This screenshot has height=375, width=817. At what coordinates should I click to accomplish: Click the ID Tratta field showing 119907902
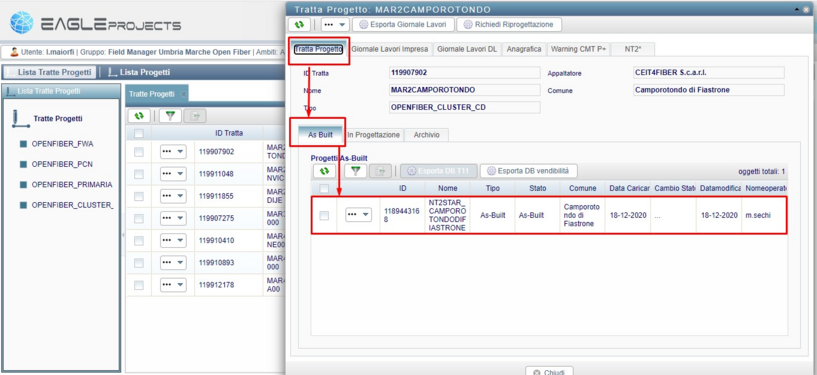click(x=464, y=73)
